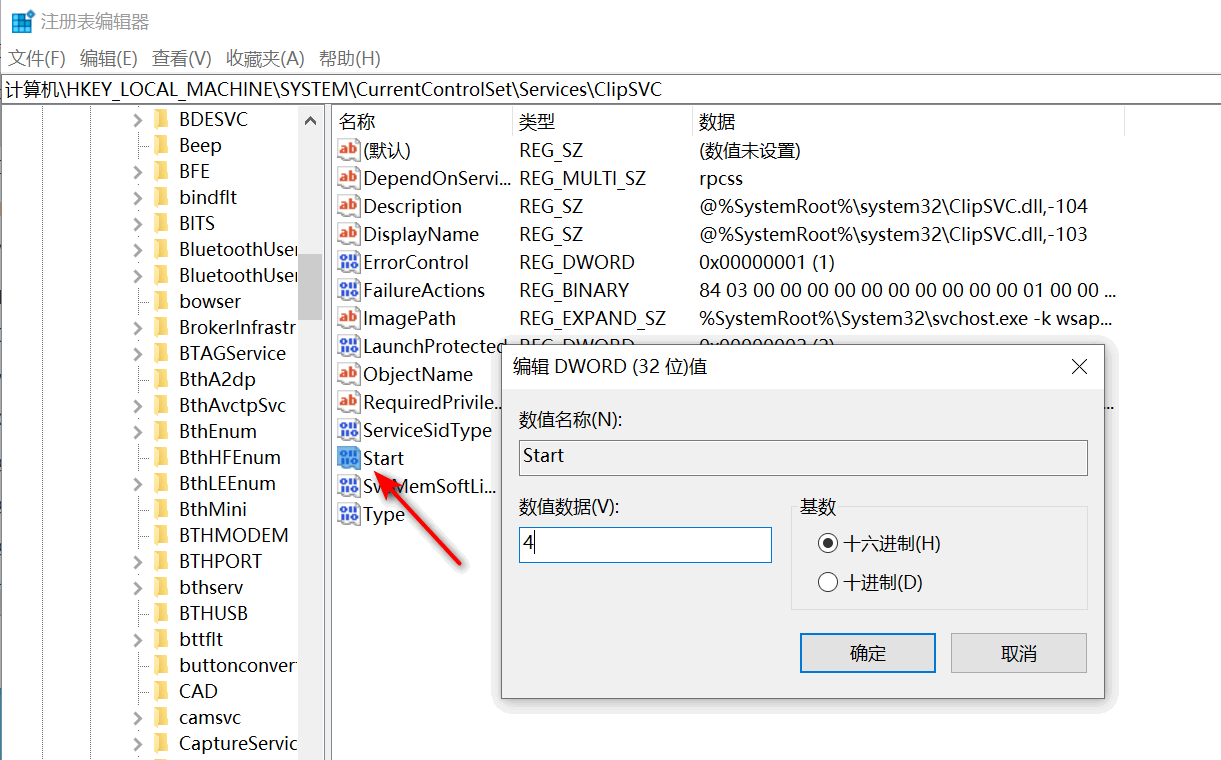Viewport: 1221px width, 760px height.
Task: Click the BrokerInfrastr key folder icon
Action: (161, 327)
